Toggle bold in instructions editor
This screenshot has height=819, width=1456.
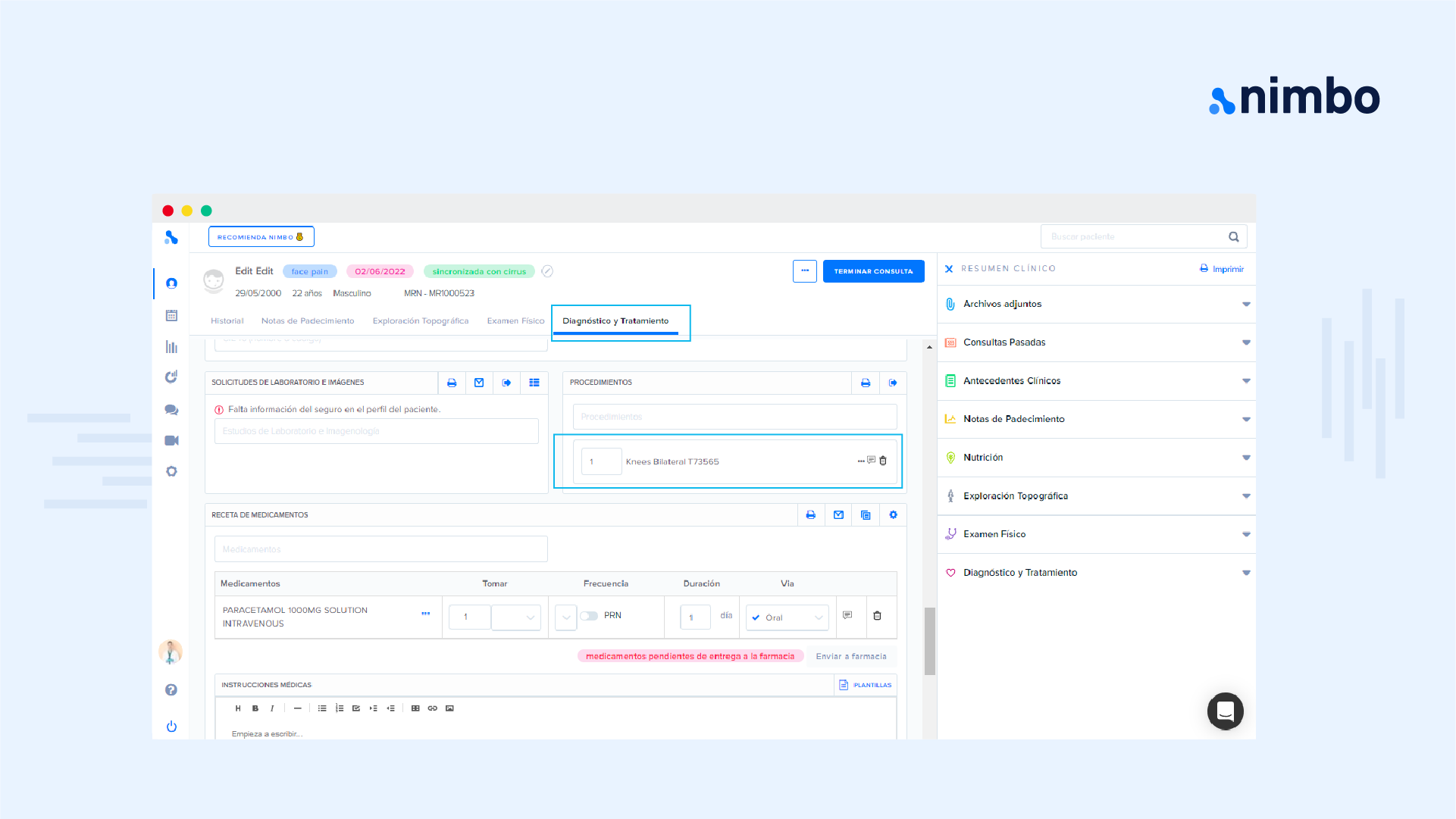tap(255, 708)
